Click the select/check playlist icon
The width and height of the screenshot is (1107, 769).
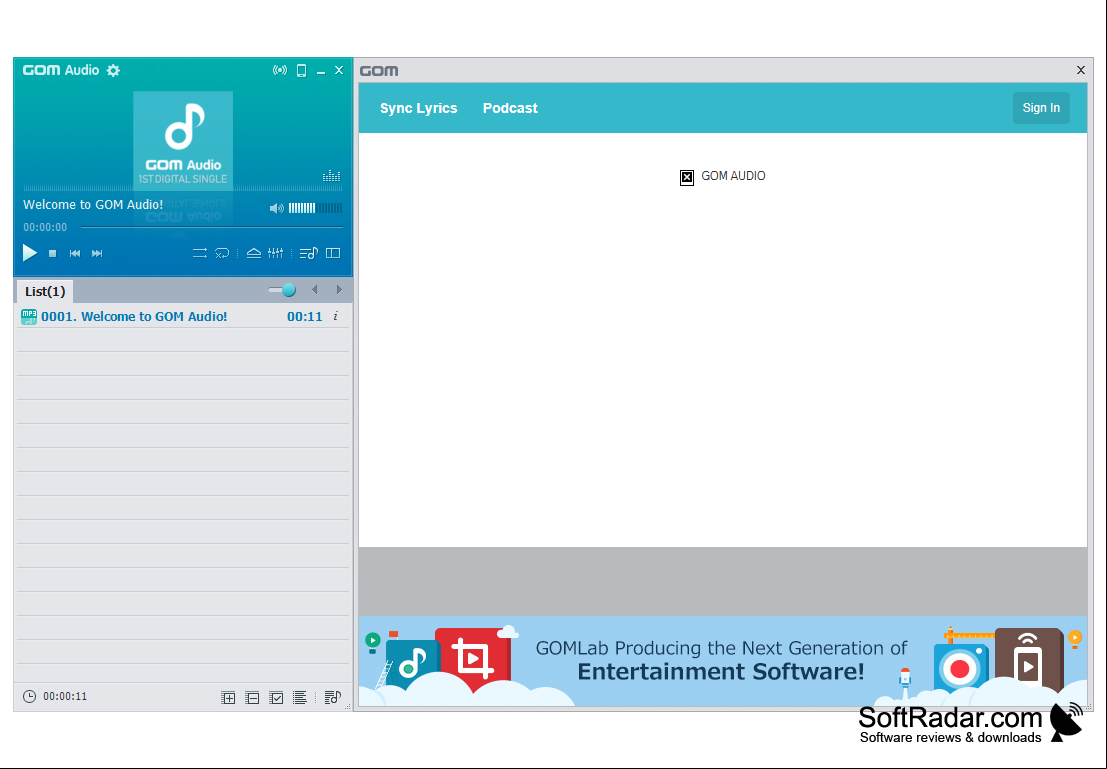click(276, 698)
